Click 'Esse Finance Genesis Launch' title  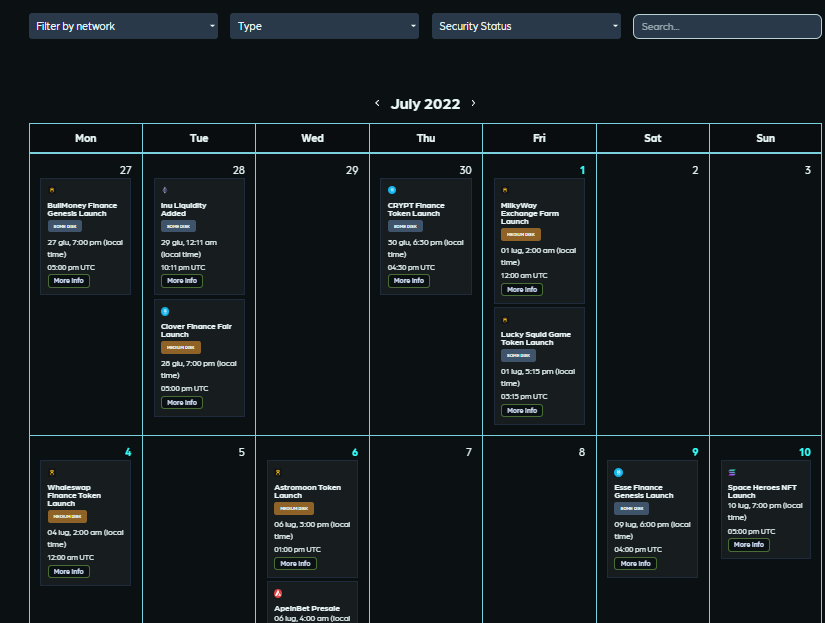tap(643, 491)
